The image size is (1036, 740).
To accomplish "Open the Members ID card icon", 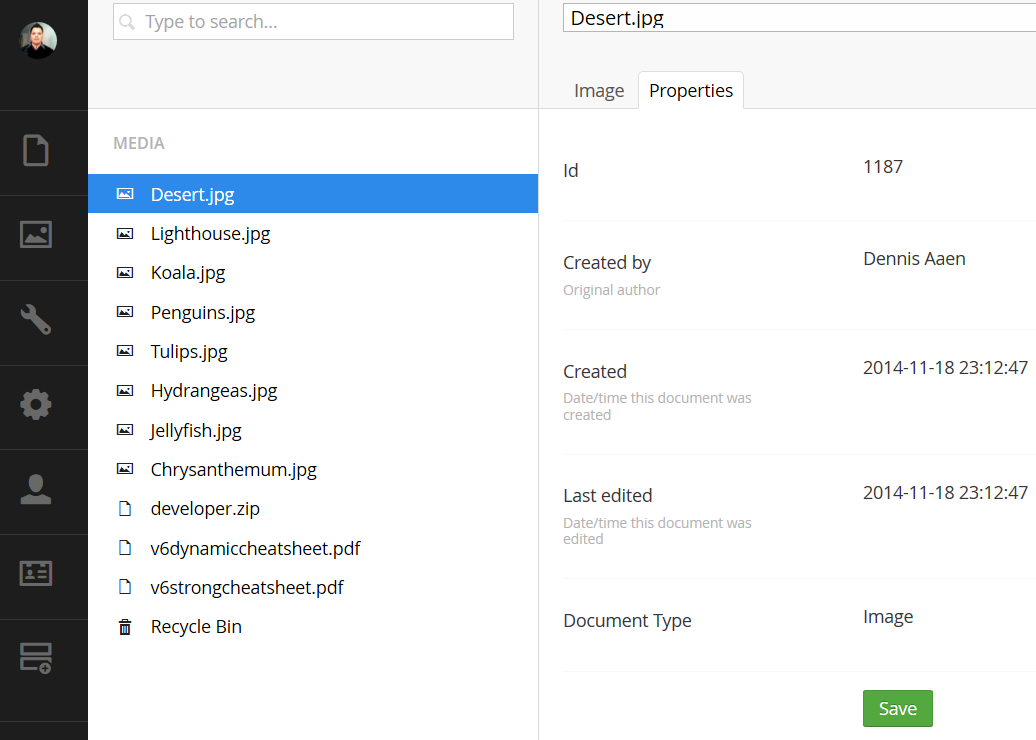I will click(x=36, y=574).
